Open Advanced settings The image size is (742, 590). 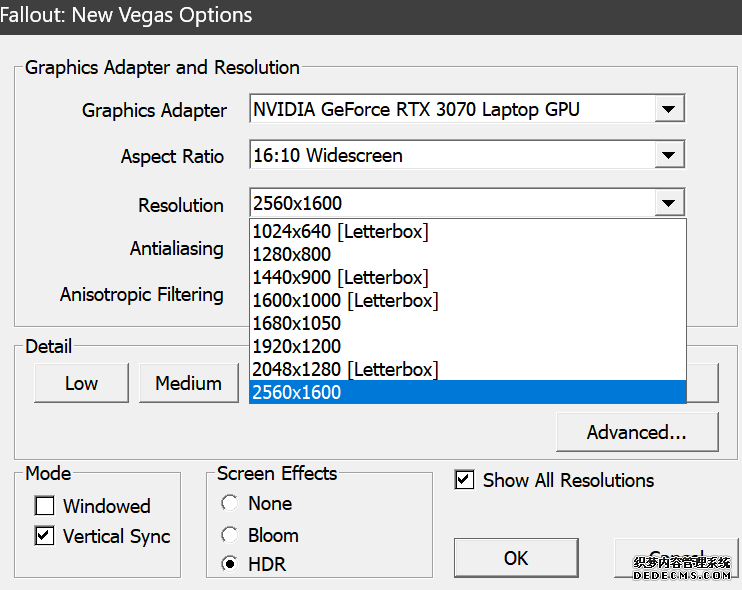(x=637, y=432)
